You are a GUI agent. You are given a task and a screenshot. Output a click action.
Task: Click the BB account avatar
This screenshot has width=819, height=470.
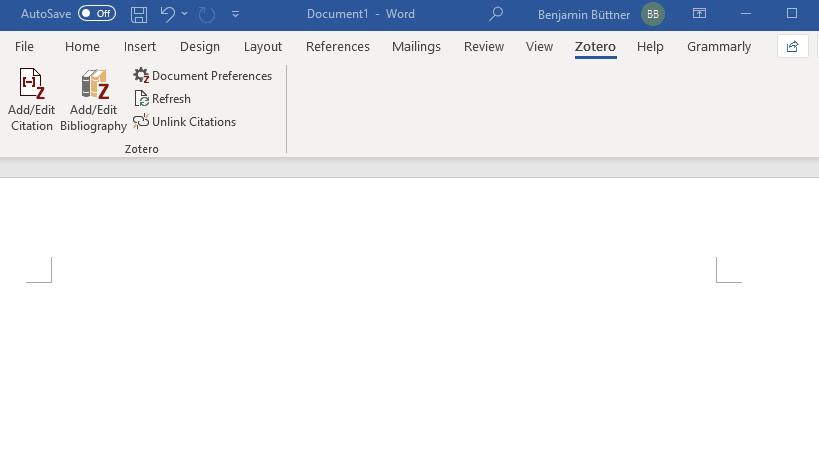click(653, 14)
